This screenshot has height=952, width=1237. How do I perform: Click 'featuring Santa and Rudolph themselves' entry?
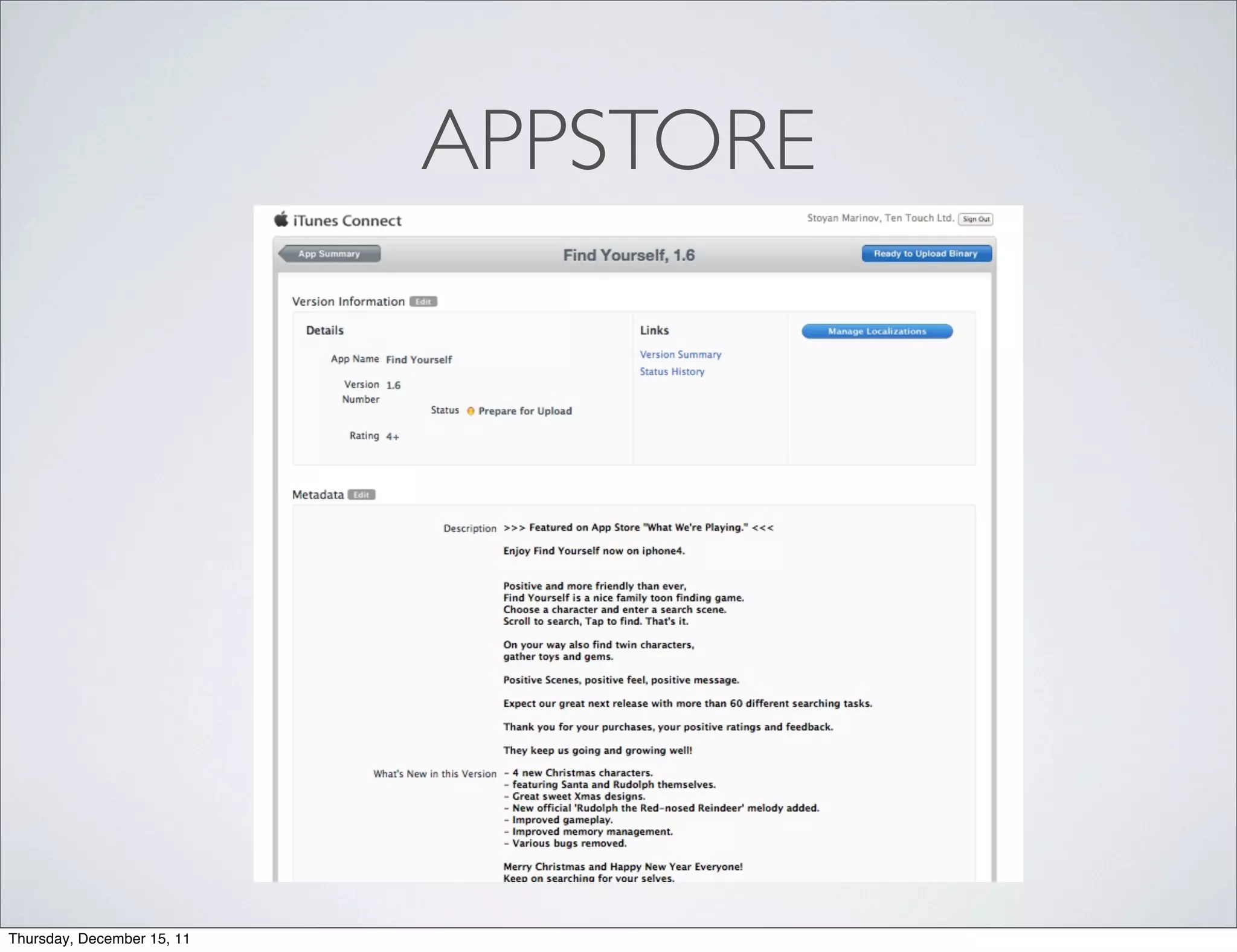click(609, 785)
